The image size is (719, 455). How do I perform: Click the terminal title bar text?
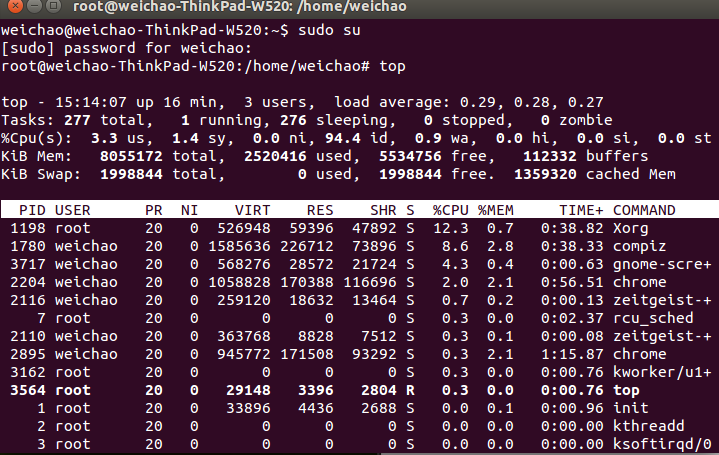pyautogui.click(x=240, y=6)
